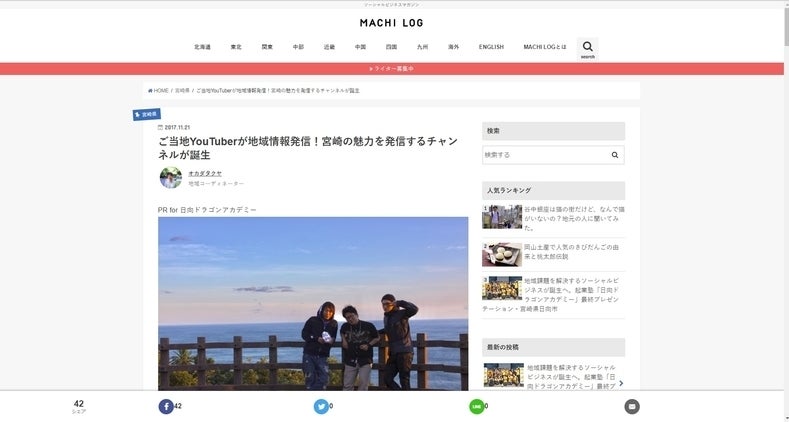The image size is (789, 422).
Task: Open the MACHI LOGとは menu item
Action: point(544,47)
